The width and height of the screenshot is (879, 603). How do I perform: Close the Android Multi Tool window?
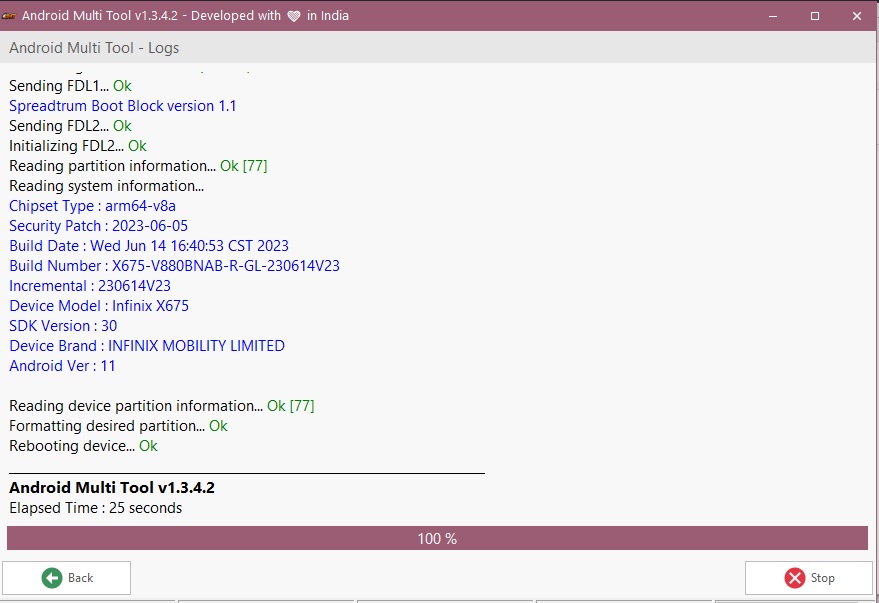(x=857, y=16)
